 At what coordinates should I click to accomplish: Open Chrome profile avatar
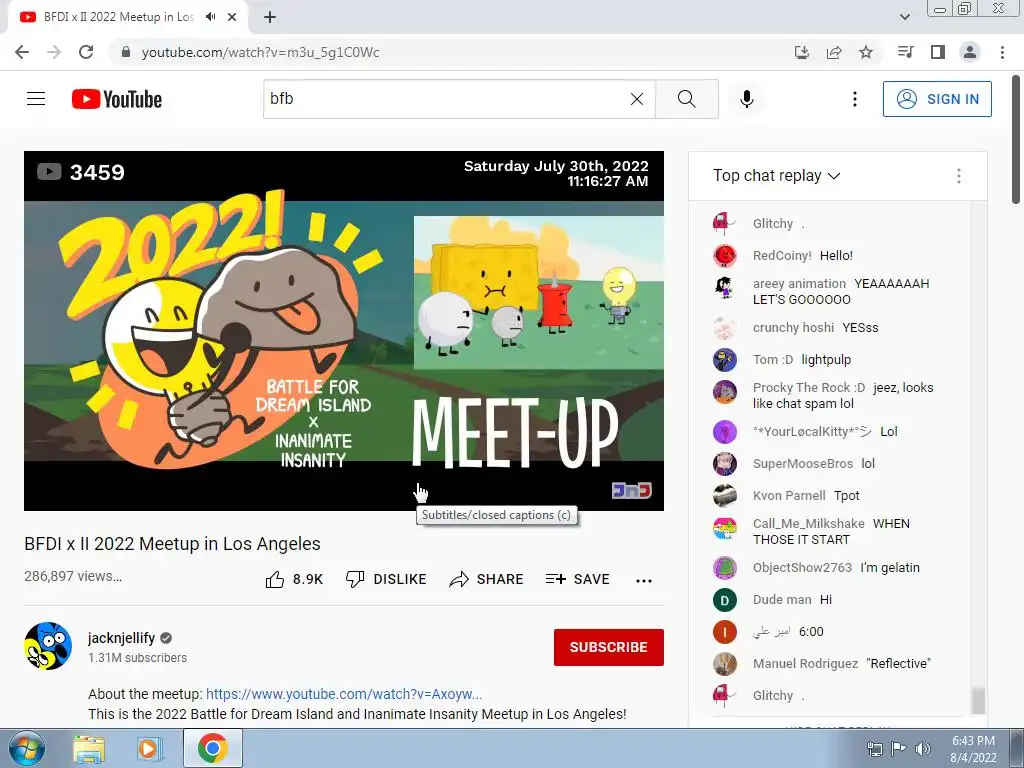point(970,52)
